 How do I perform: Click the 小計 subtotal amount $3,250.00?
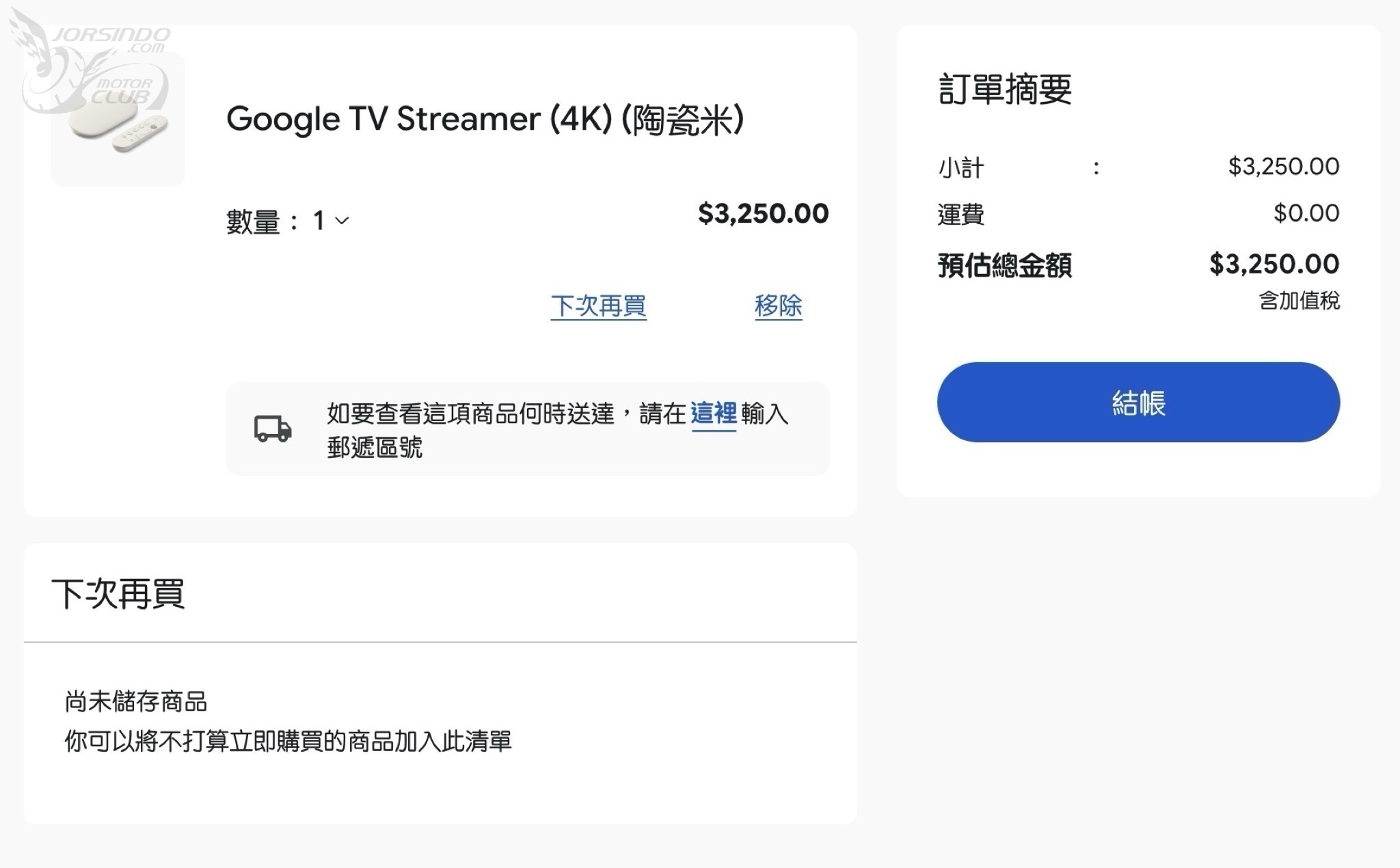pos(1284,166)
